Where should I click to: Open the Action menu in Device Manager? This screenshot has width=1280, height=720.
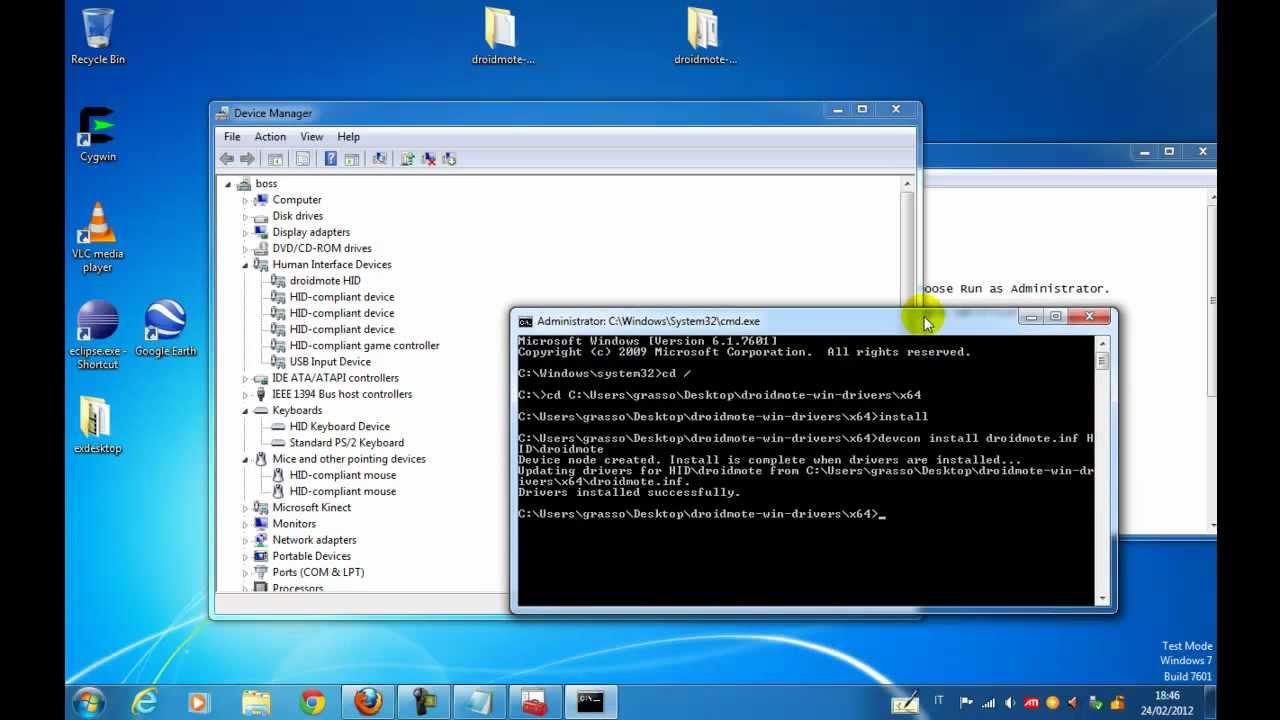click(x=270, y=137)
